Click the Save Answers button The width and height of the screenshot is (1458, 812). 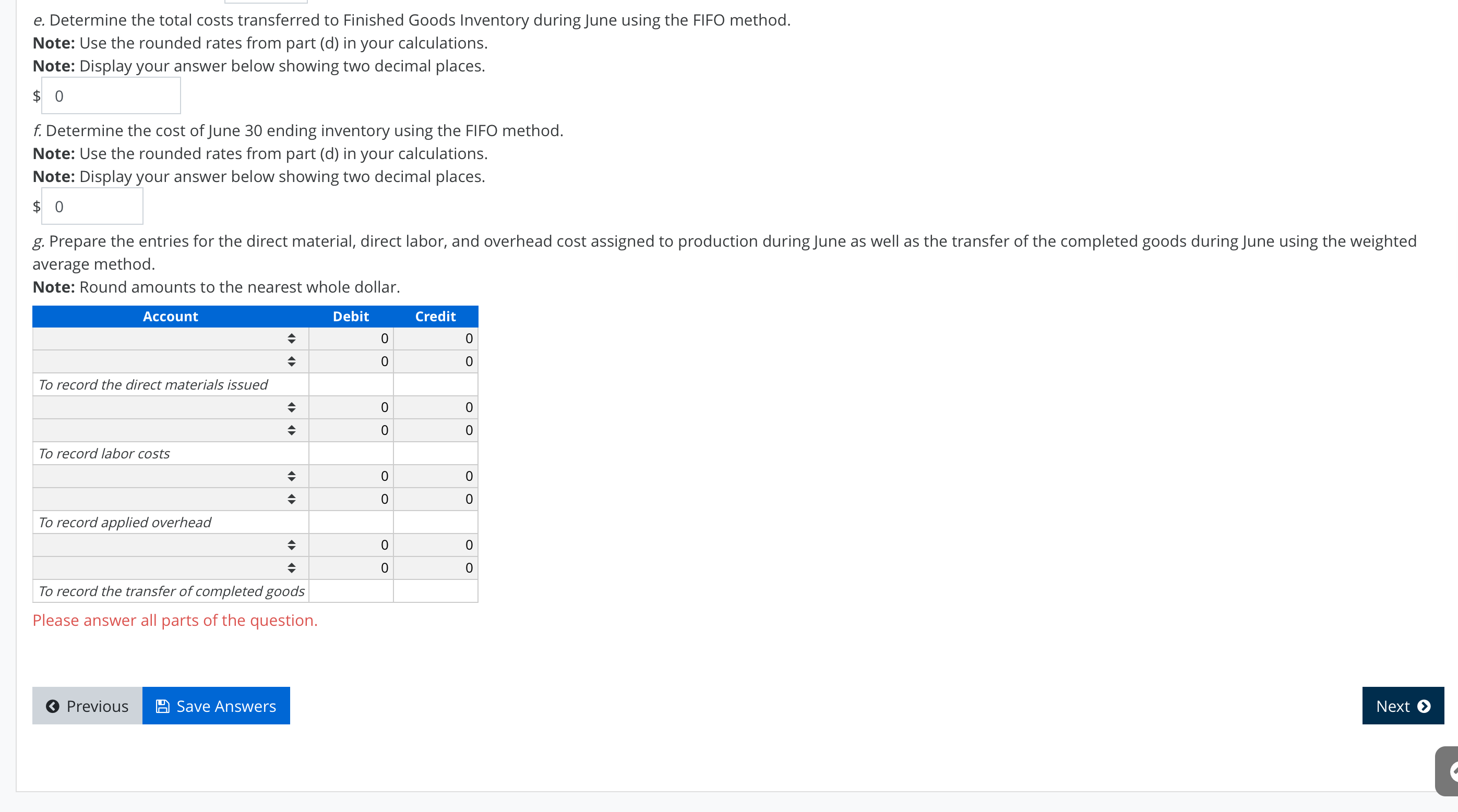point(216,706)
